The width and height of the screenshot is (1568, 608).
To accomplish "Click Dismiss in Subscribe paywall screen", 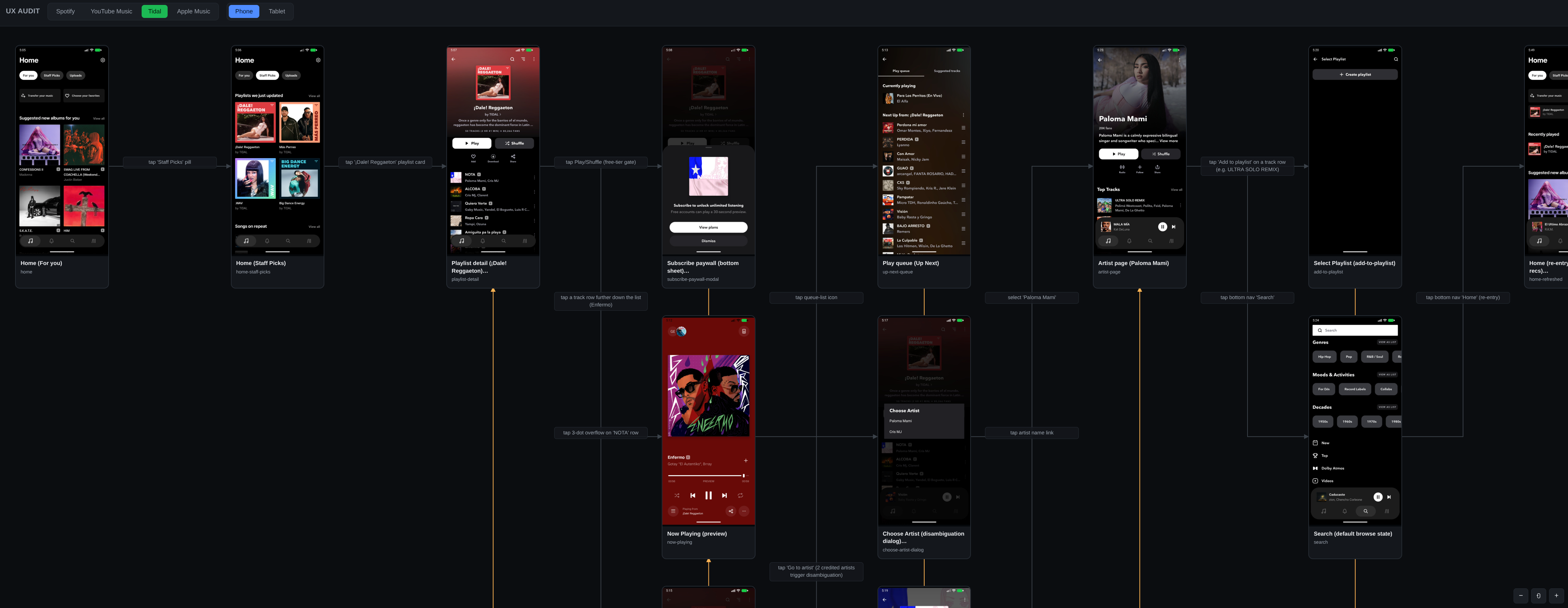I will point(708,241).
